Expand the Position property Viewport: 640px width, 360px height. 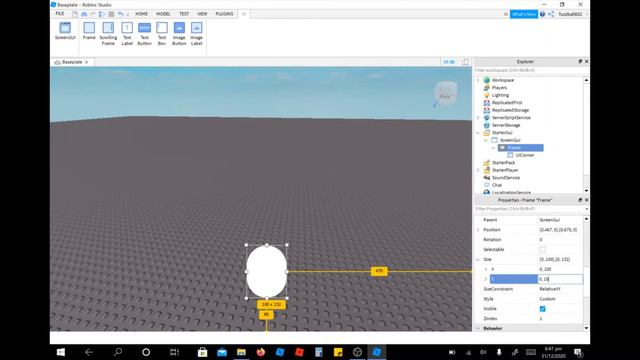[478, 230]
